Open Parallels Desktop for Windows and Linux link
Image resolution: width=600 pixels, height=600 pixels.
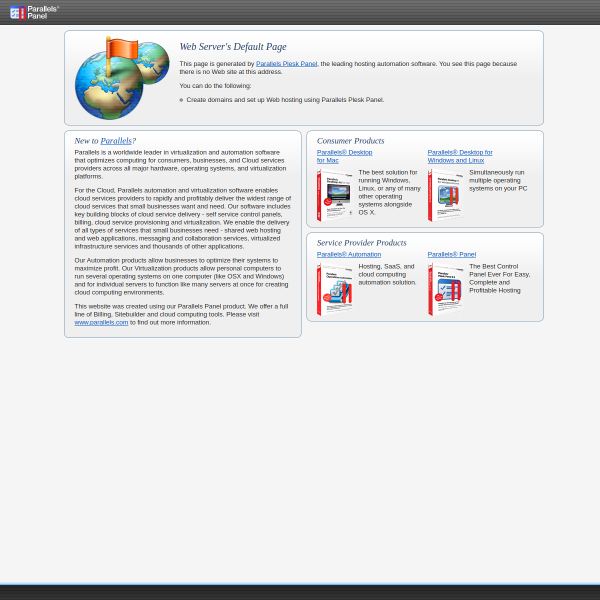[460, 157]
